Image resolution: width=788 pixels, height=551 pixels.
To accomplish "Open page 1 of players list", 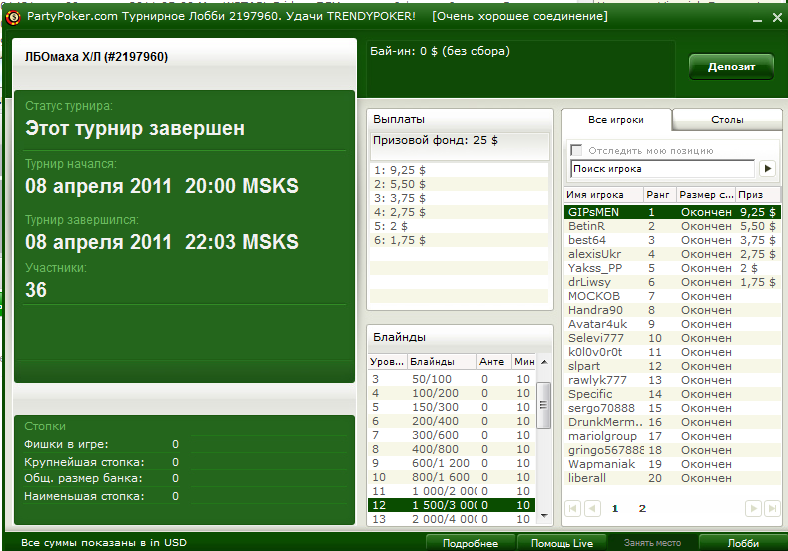I will pyautogui.click(x=615, y=509).
